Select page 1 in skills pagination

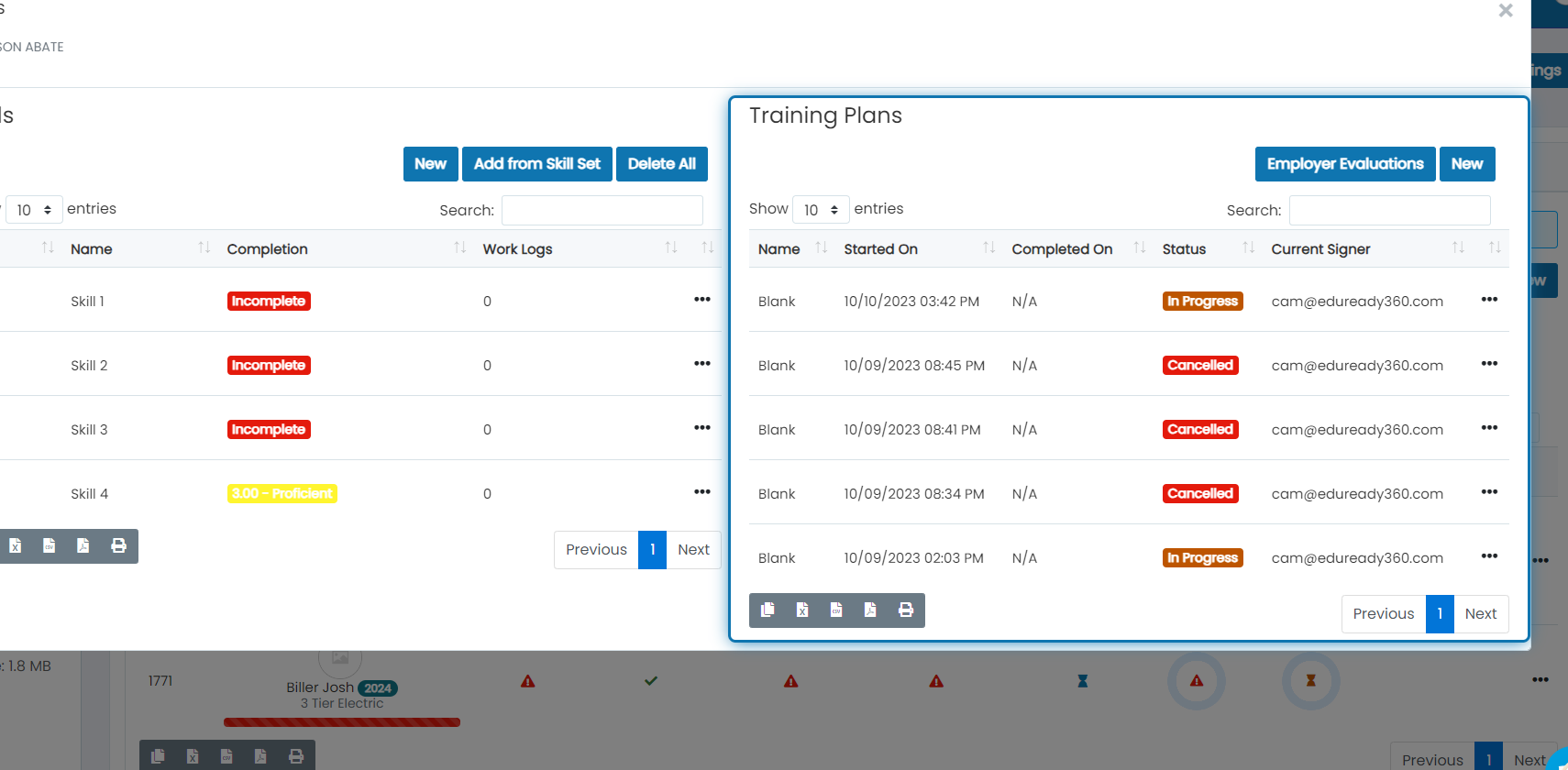coord(652,550)
